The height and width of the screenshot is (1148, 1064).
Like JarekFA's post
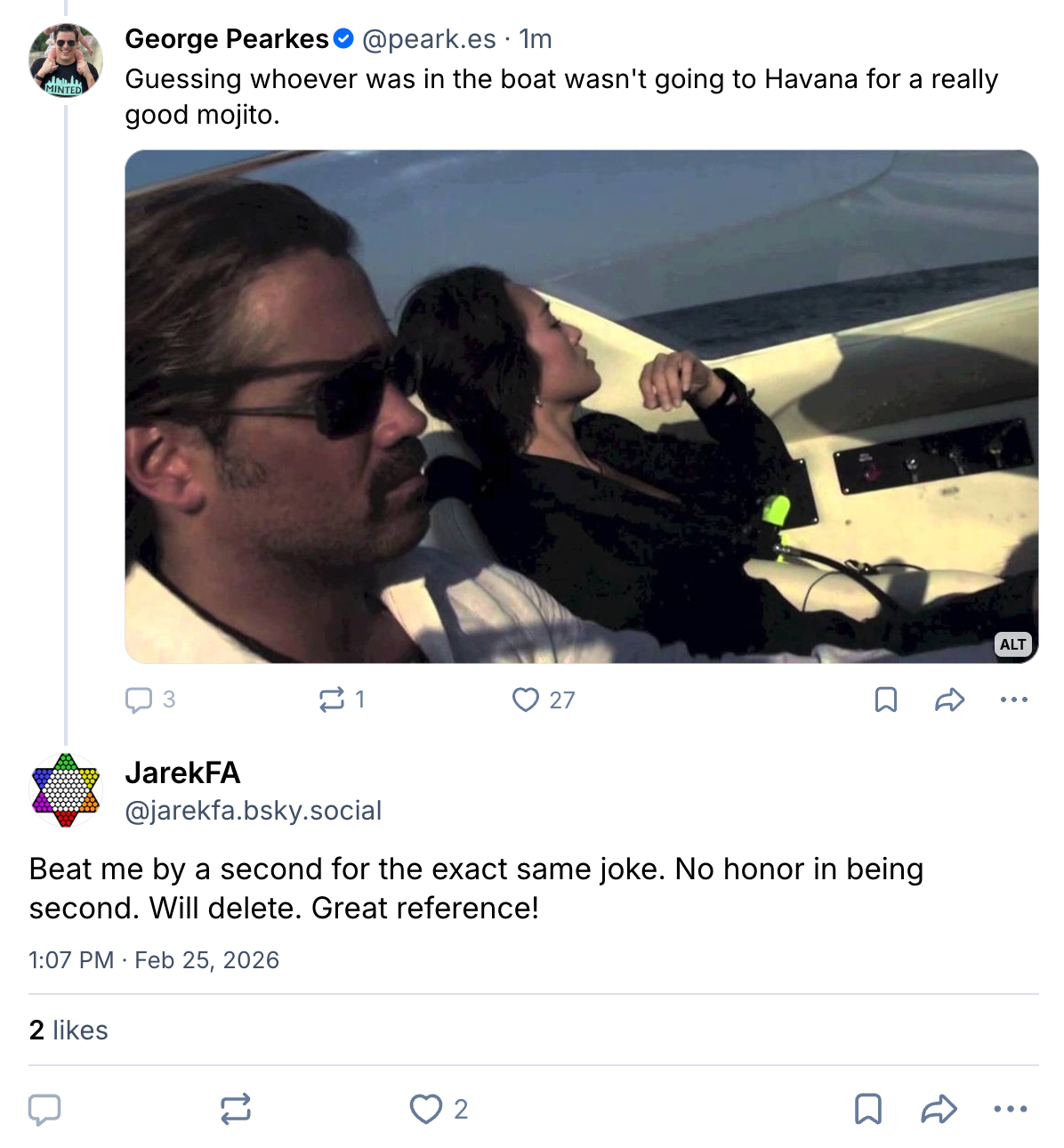pos(426,1109)
